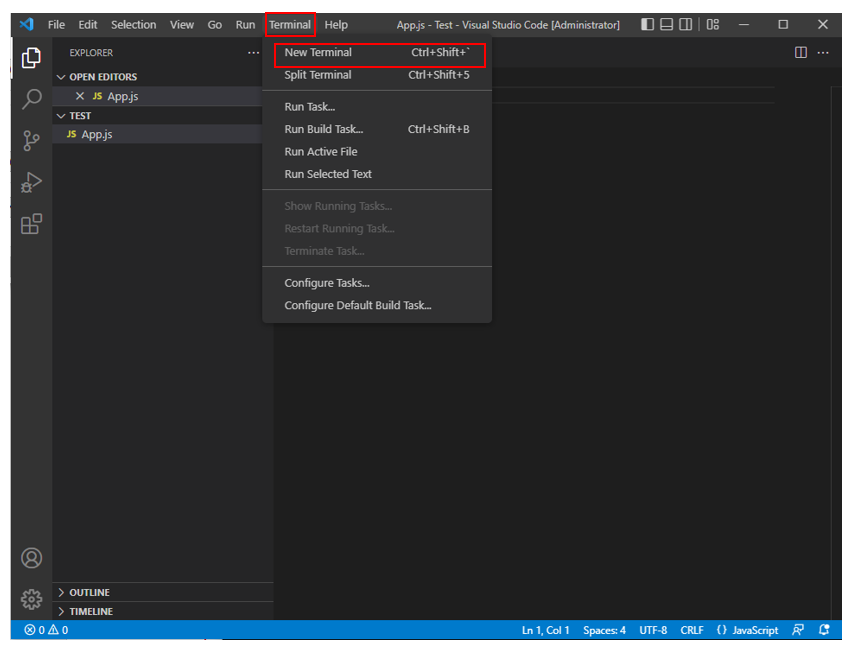The image size is (851, 652).
Task: Open the Extensions view icon
Action: click(x=31, y=224)
